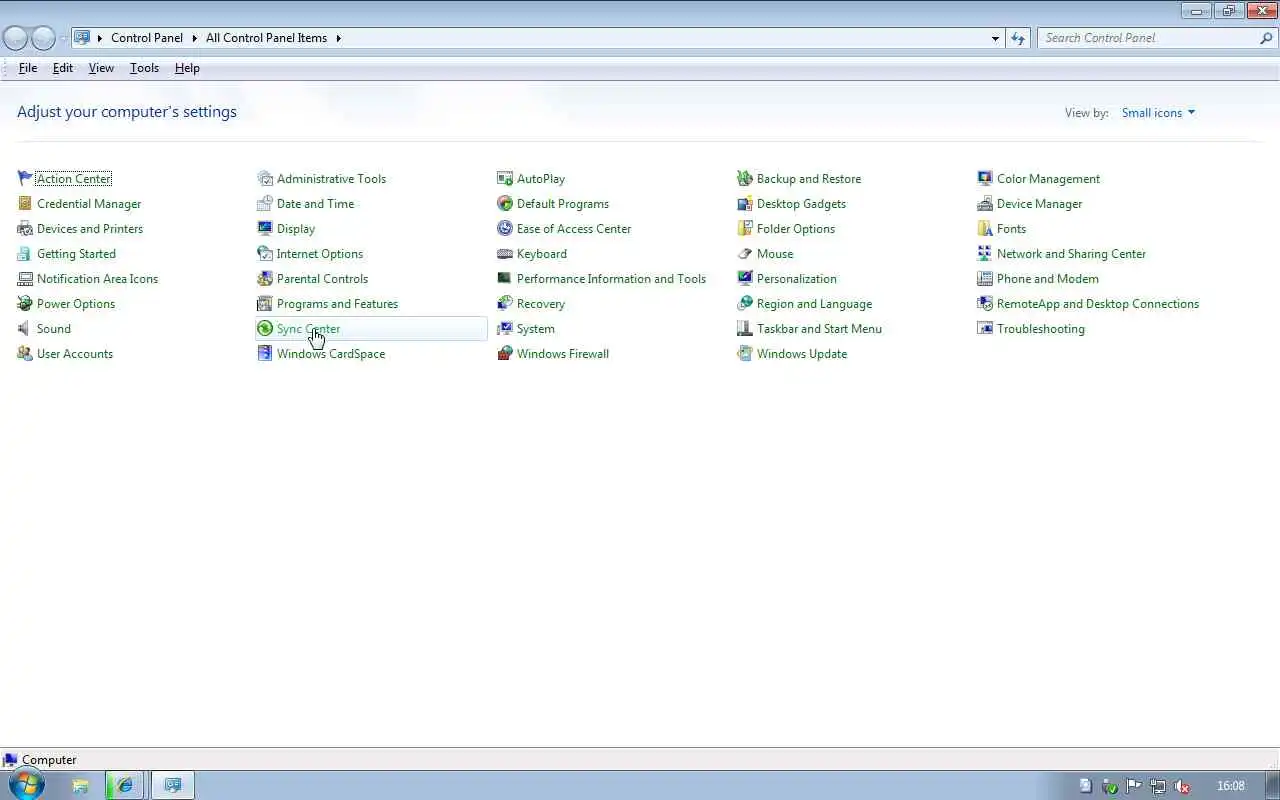The height and width of the screenshot is (800, 1280).
Task: Click the address bar refresh button
Action: 1018,38
